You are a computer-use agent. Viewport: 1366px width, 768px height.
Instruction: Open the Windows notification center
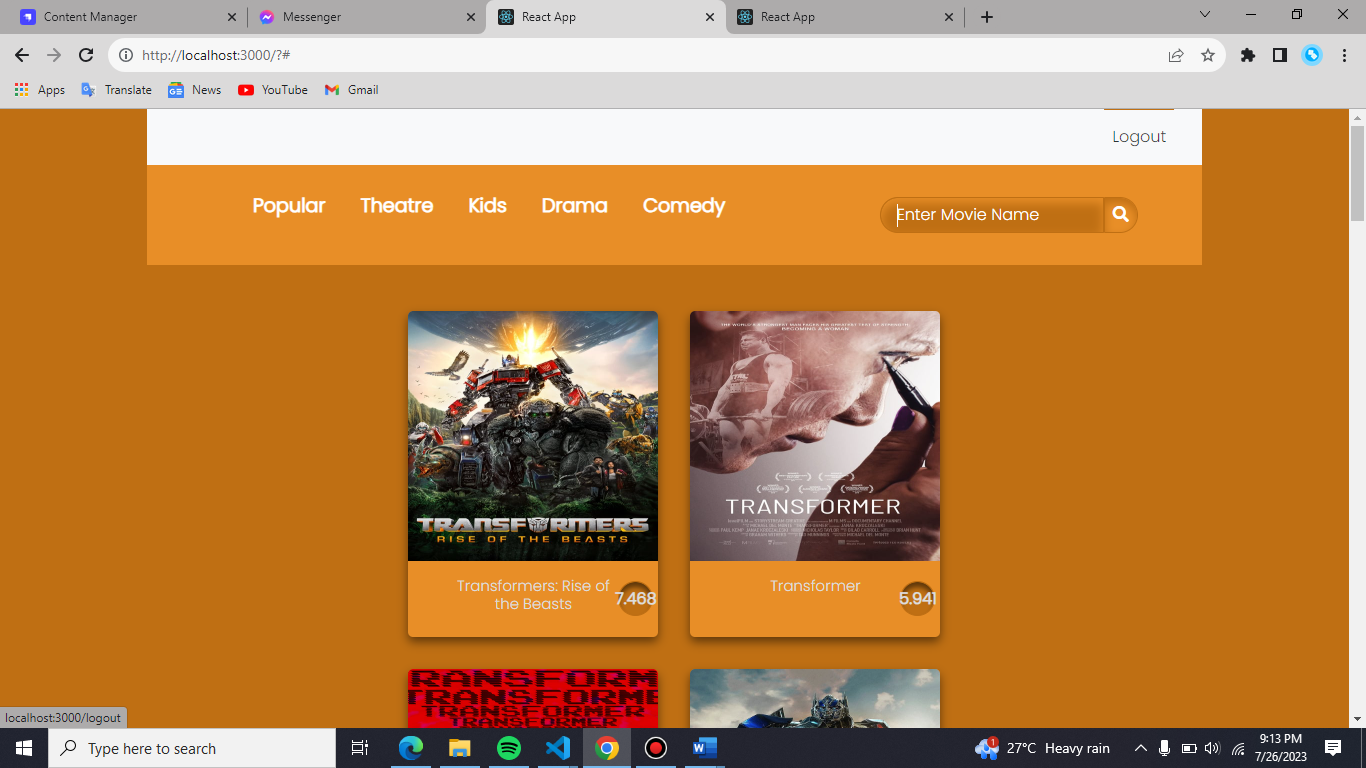pos(1332,748)
